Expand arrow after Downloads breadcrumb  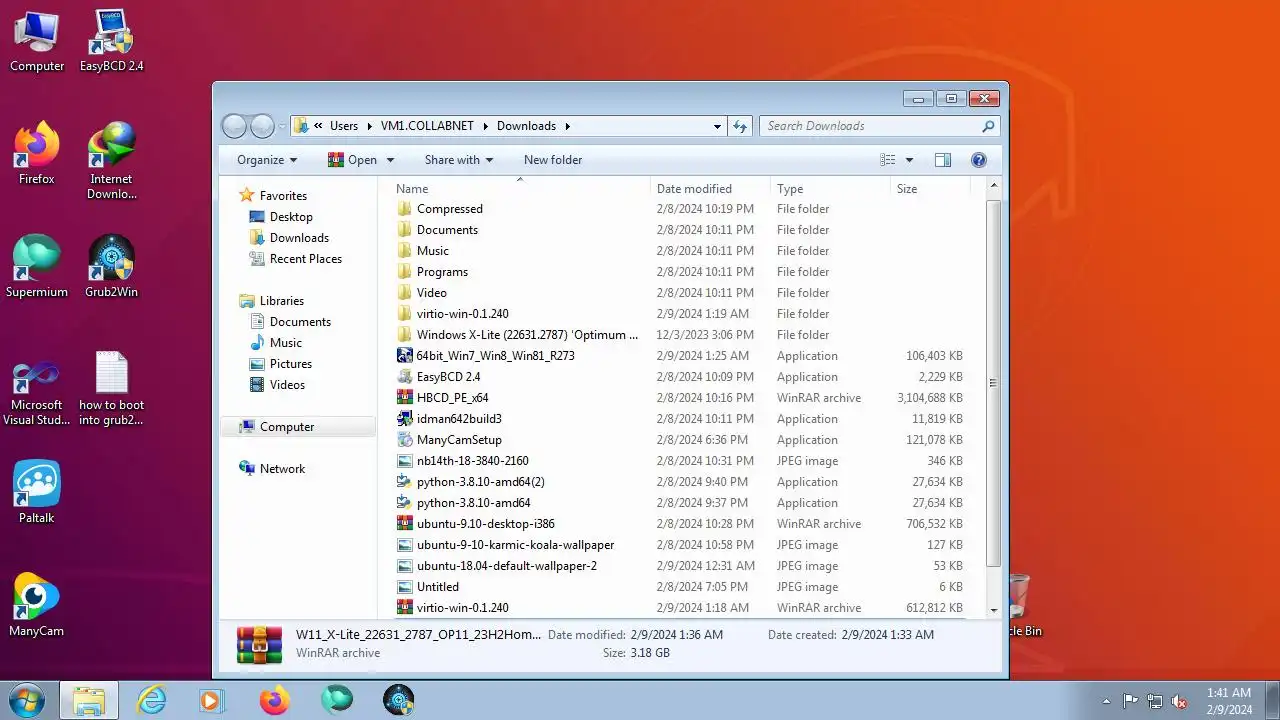click(567, 126)
